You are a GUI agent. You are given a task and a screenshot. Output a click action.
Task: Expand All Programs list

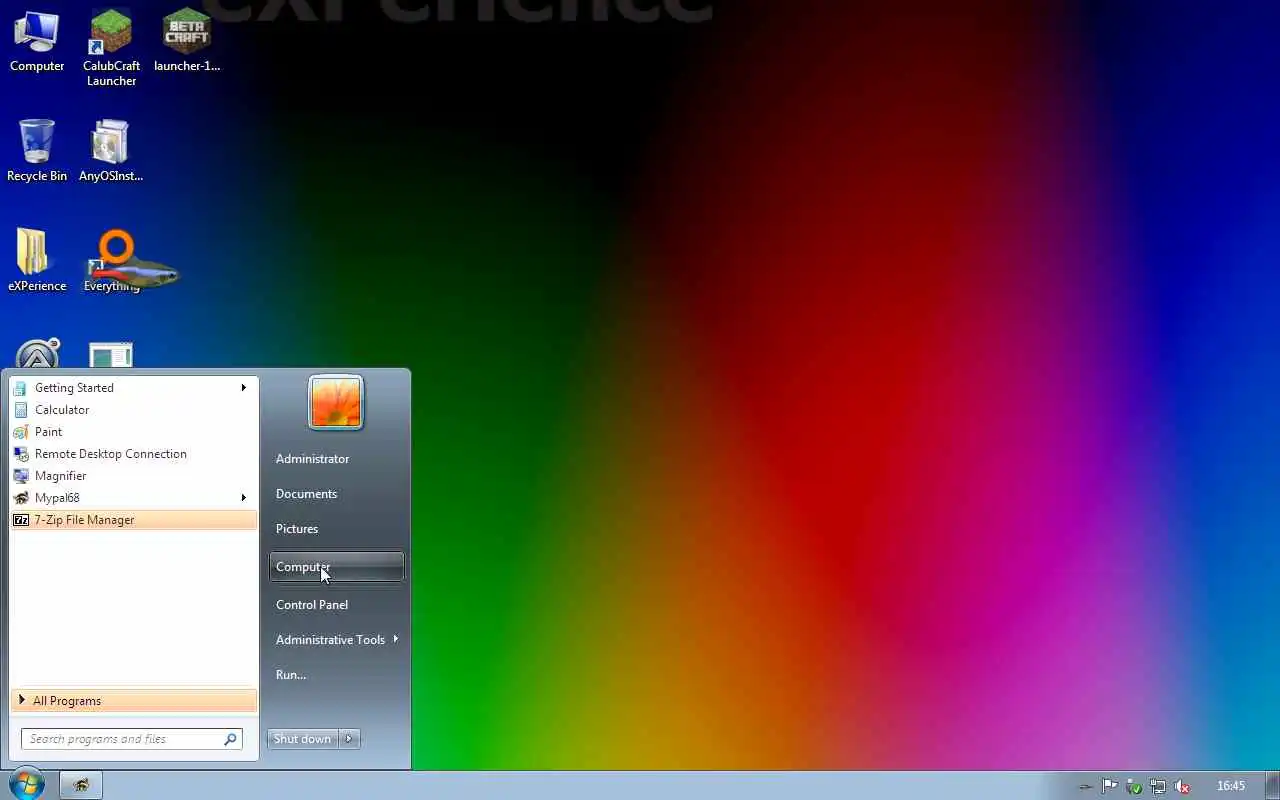(x=134, y=701)
